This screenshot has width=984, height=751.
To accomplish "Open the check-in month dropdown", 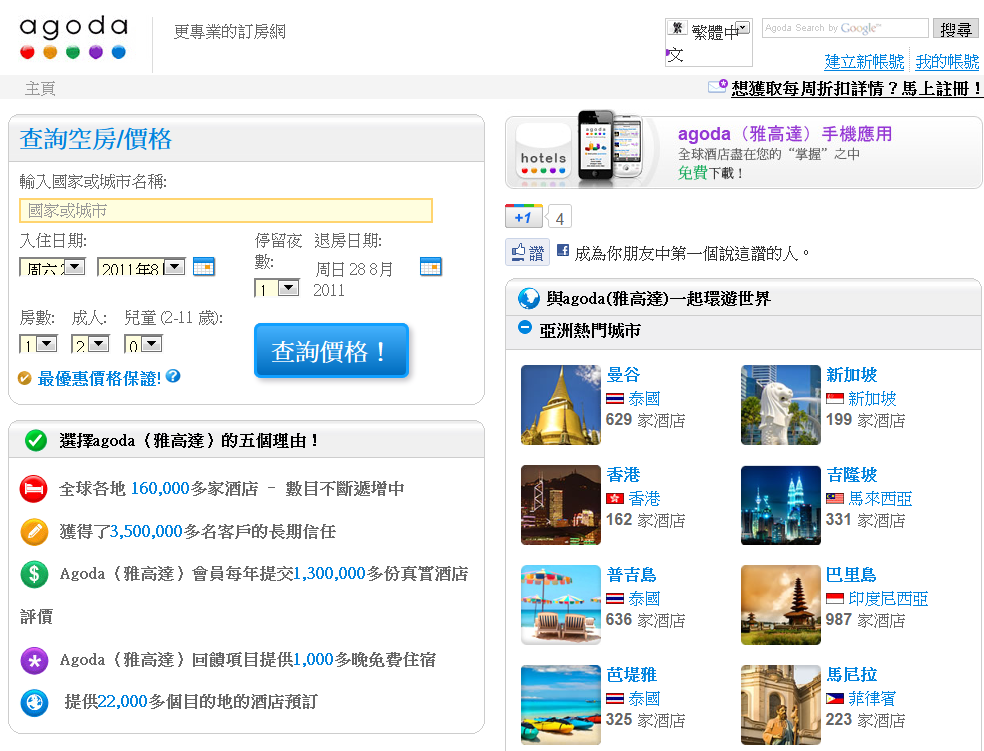I will 174,267.
